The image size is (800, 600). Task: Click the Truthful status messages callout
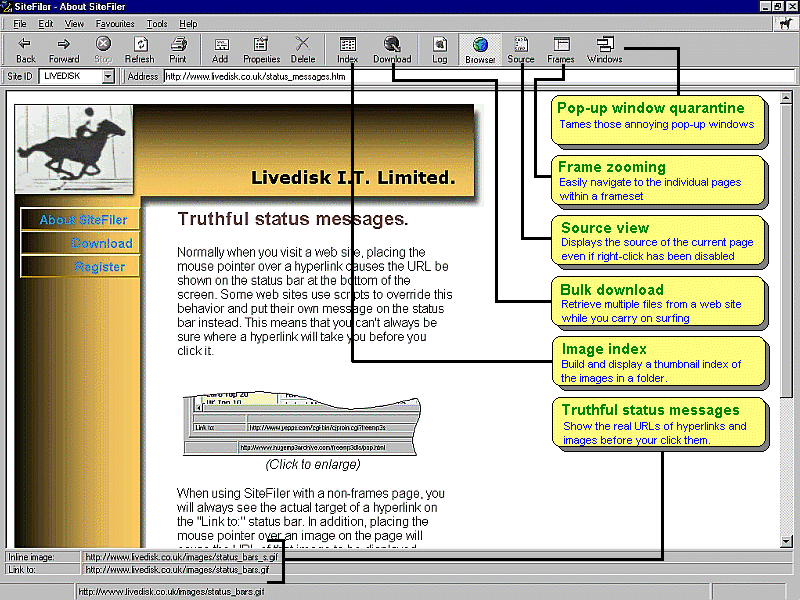click(659, 423)
